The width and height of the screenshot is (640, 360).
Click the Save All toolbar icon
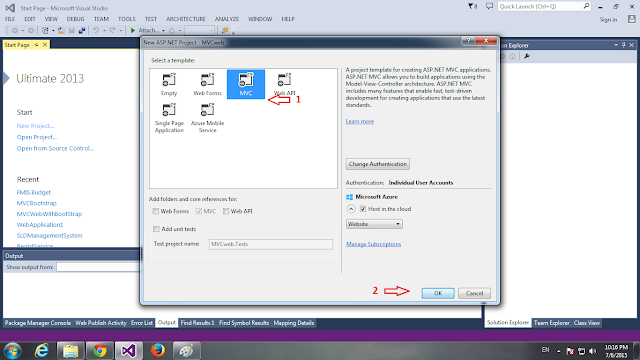tap(82, 31)
